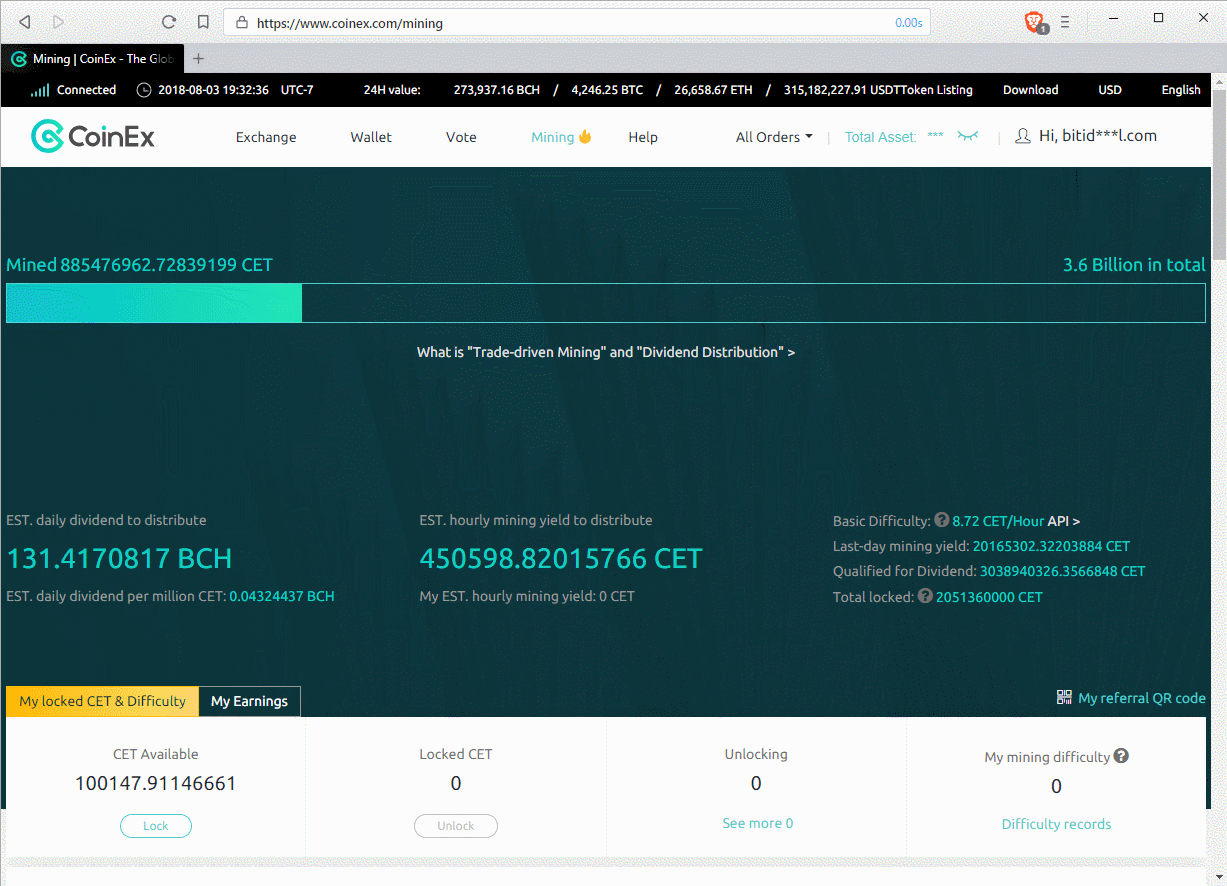This screenshot has width=1227, height=886.
Task: Click the 0.04324437 BCH per million value
Action: click(282, 596)
